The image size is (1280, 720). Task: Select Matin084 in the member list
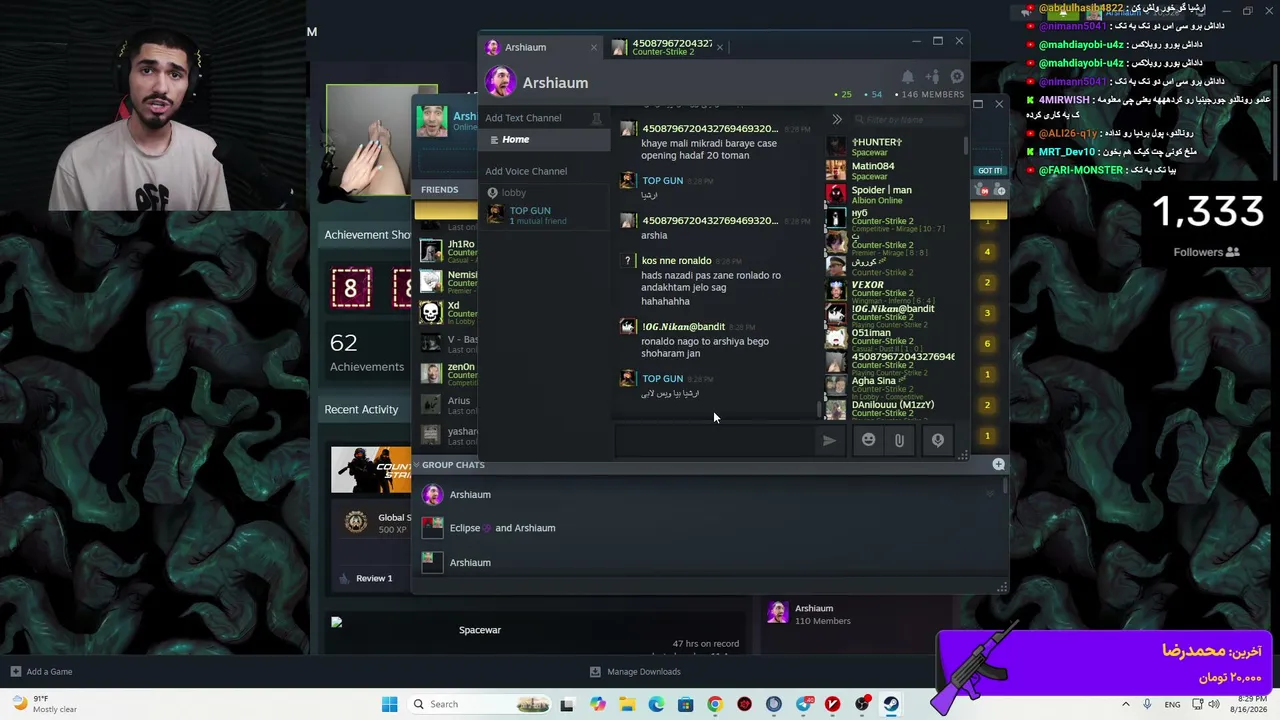pyautogui.click(x=890, y=171)
